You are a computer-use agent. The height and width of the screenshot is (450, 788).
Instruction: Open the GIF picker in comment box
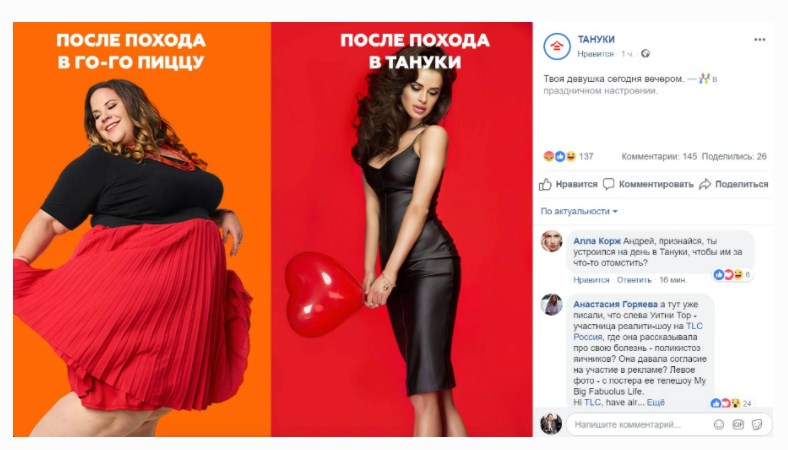coord(738,425)
